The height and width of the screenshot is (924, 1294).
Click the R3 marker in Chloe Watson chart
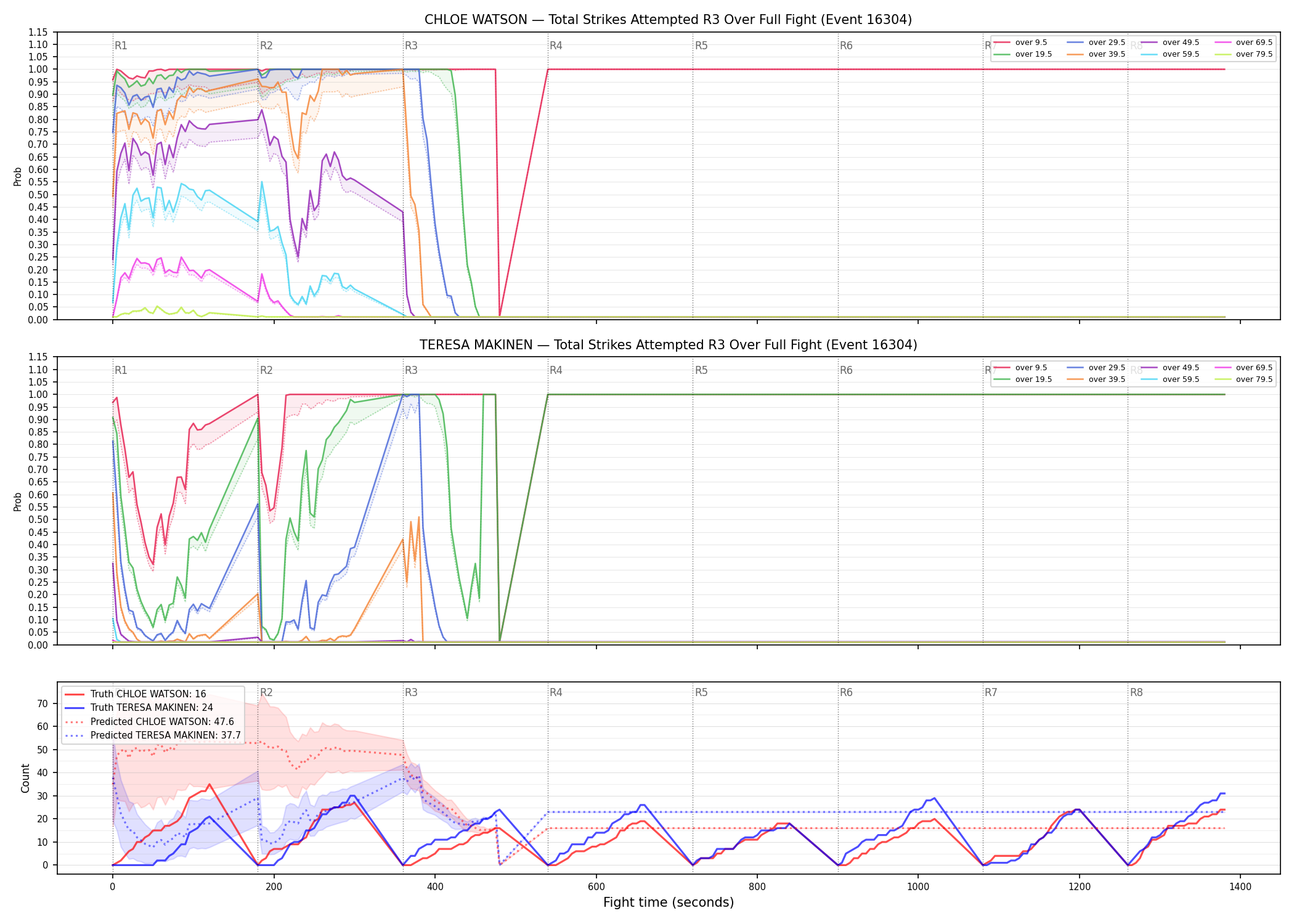coord(411,46)
